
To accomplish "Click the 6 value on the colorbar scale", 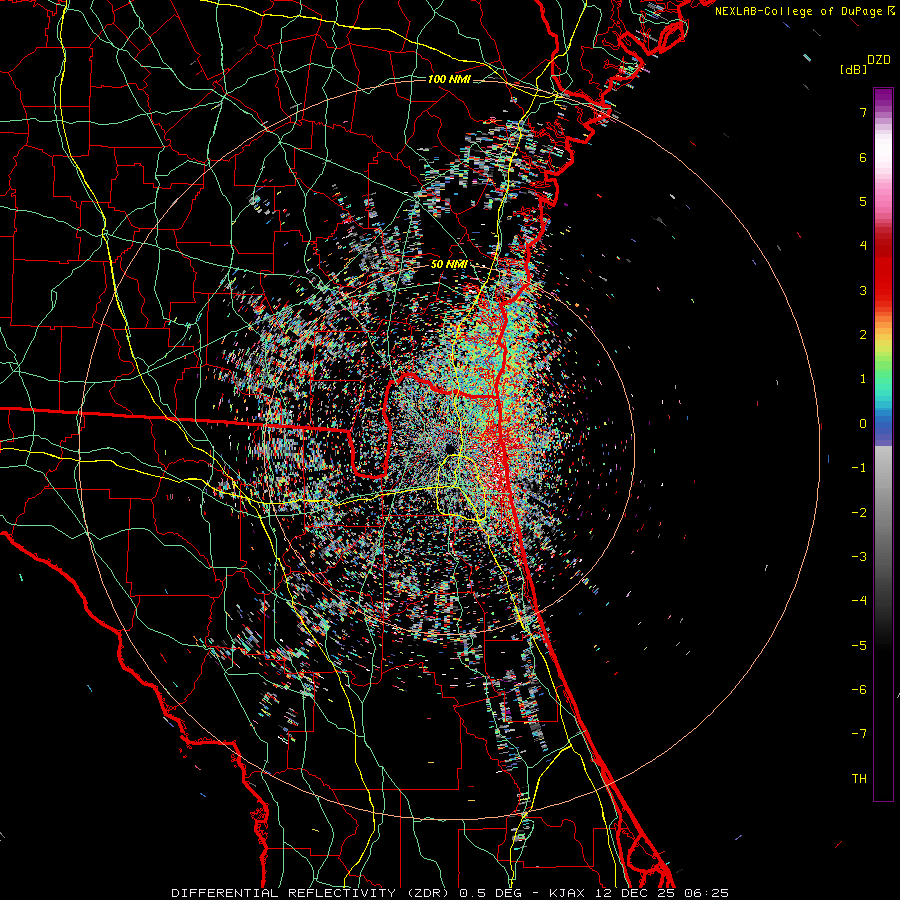I will (x=863, y=157).
